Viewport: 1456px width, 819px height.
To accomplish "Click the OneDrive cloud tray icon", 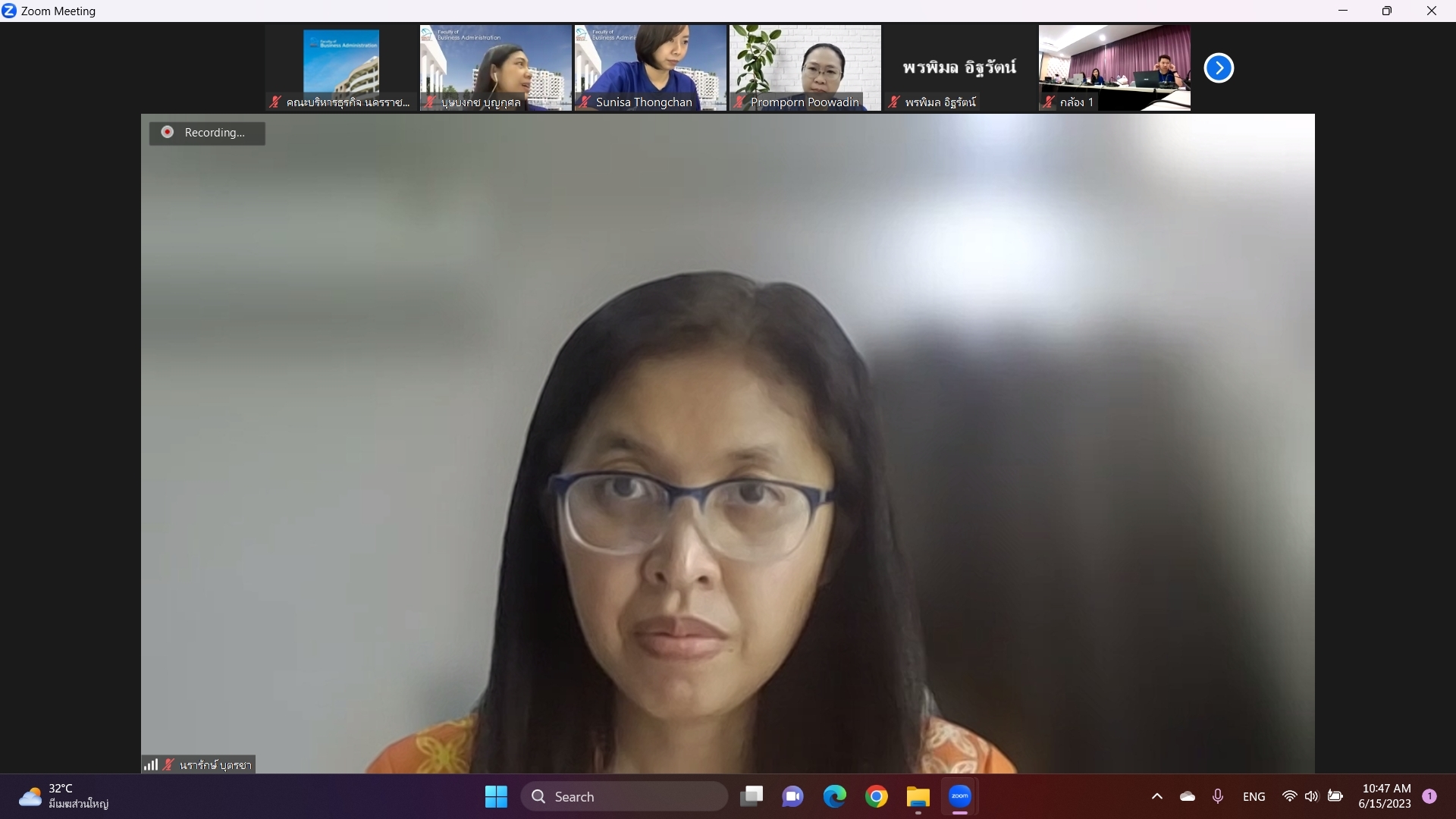I will [1188, 797].
